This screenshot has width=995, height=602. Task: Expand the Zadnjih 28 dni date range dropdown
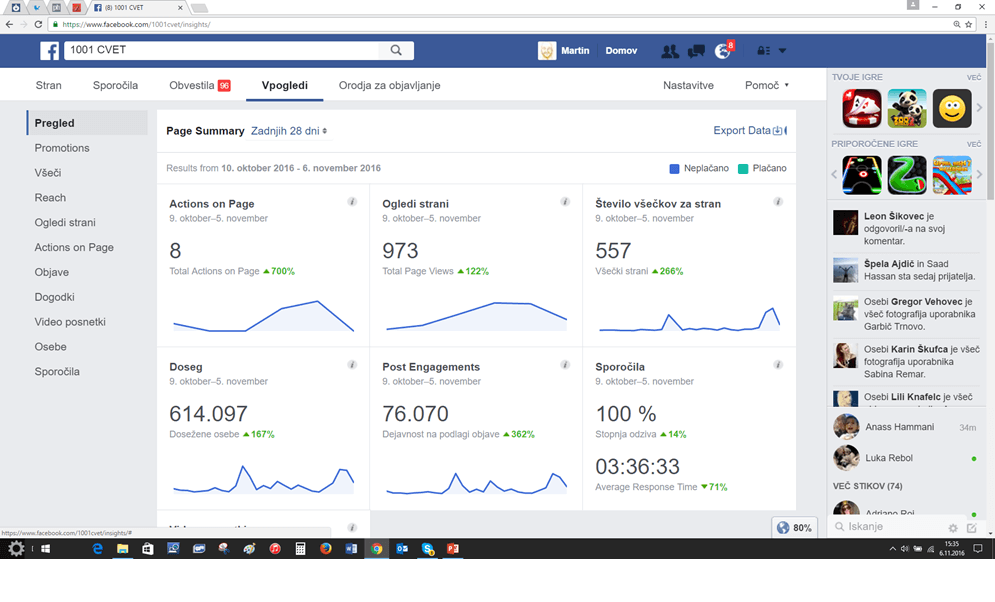289,131
